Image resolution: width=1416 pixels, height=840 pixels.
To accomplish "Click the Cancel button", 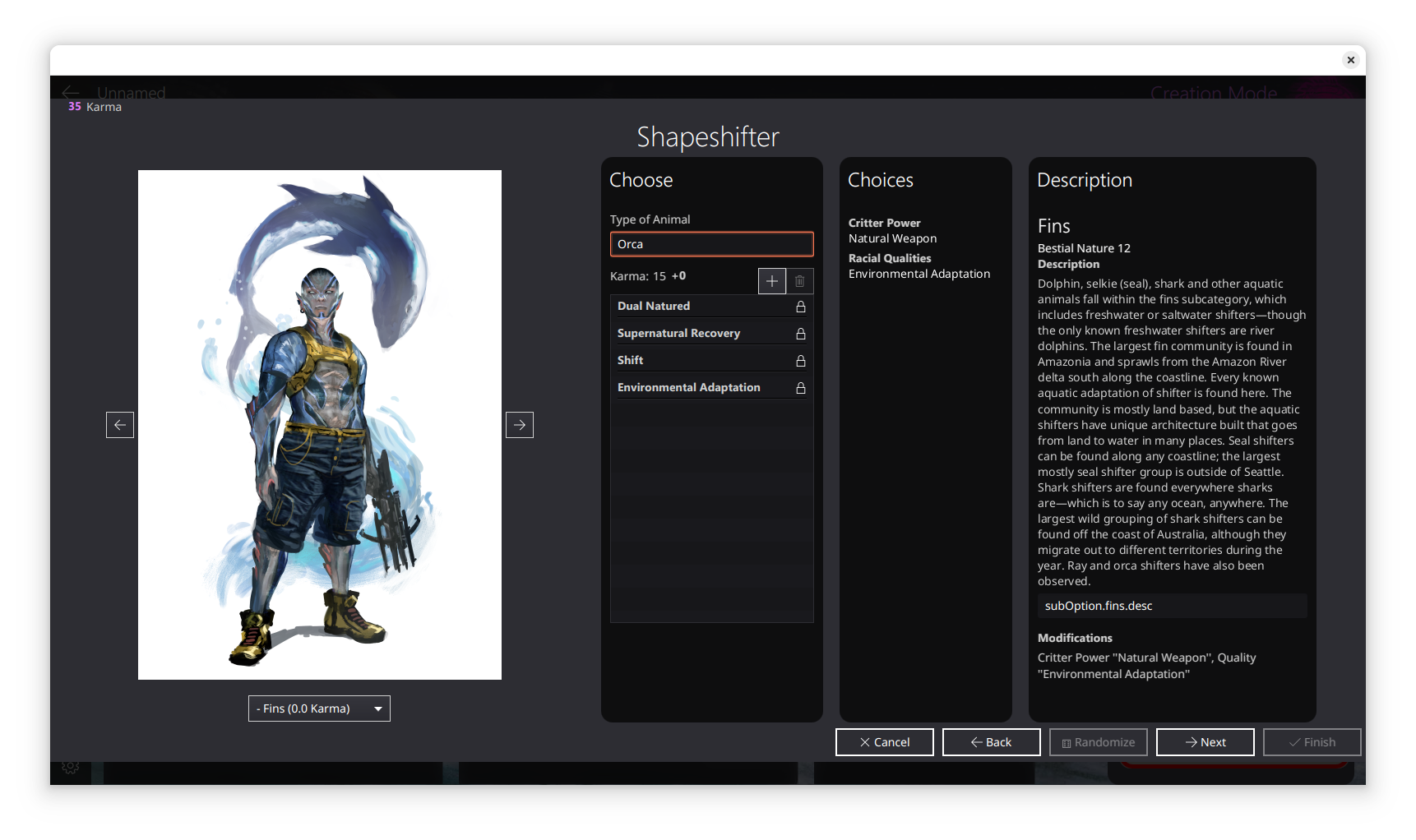I will (x=885, y=742).
